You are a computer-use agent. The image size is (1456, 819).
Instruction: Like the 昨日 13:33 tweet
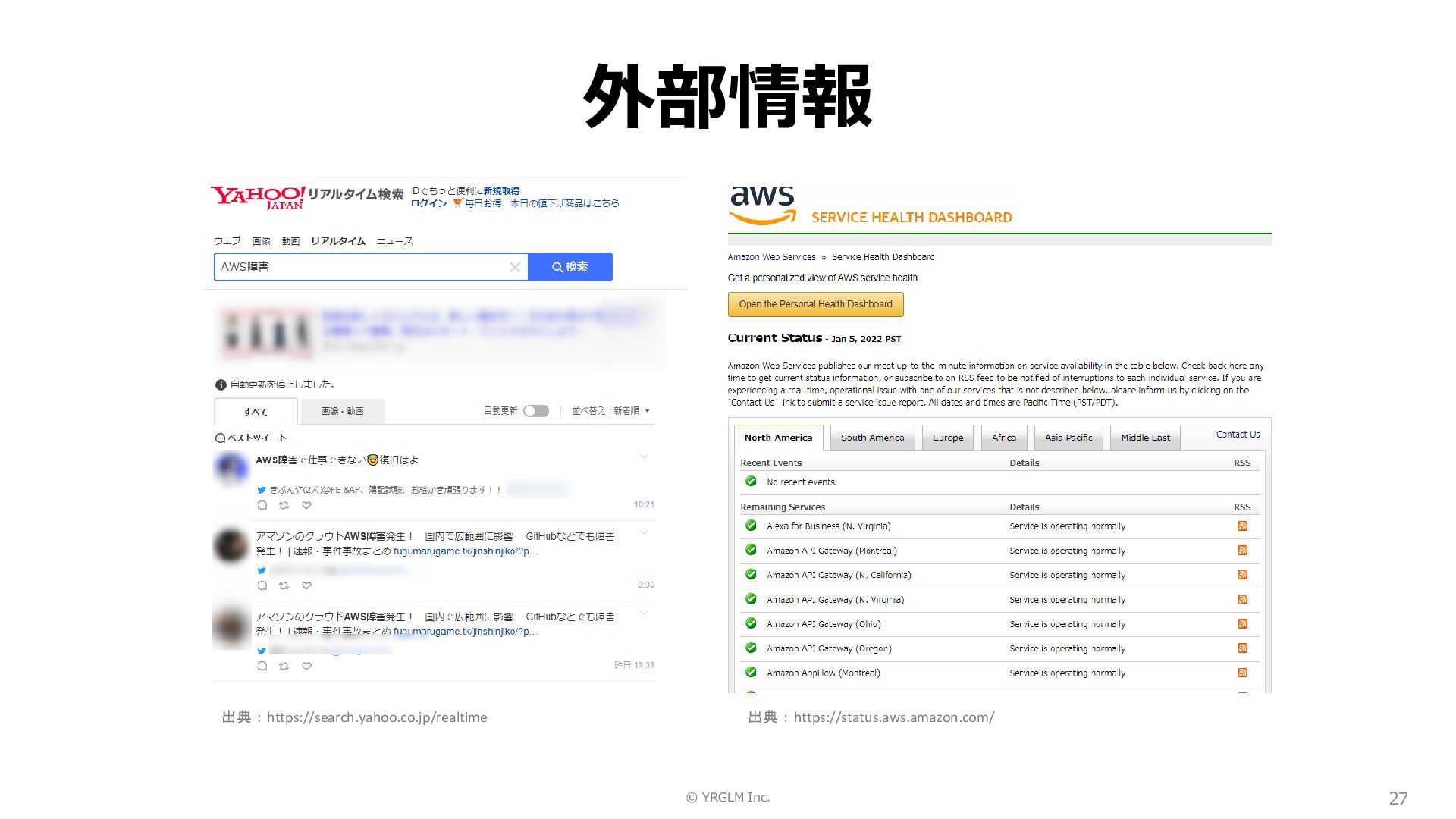306,666
